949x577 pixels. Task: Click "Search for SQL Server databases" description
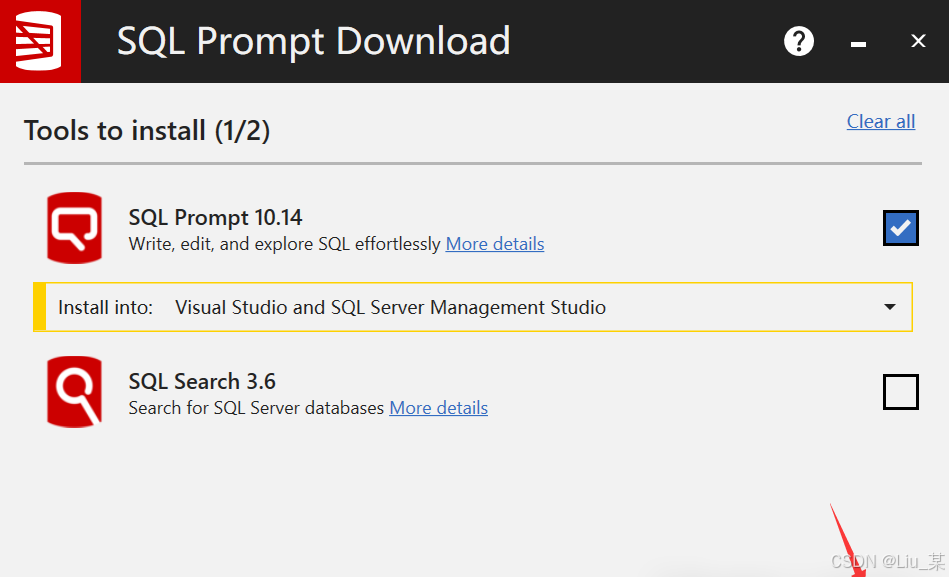pos(256,408)
